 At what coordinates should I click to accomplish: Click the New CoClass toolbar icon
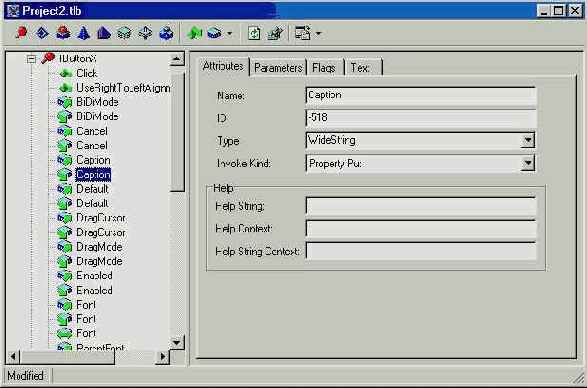click(63, 33)
